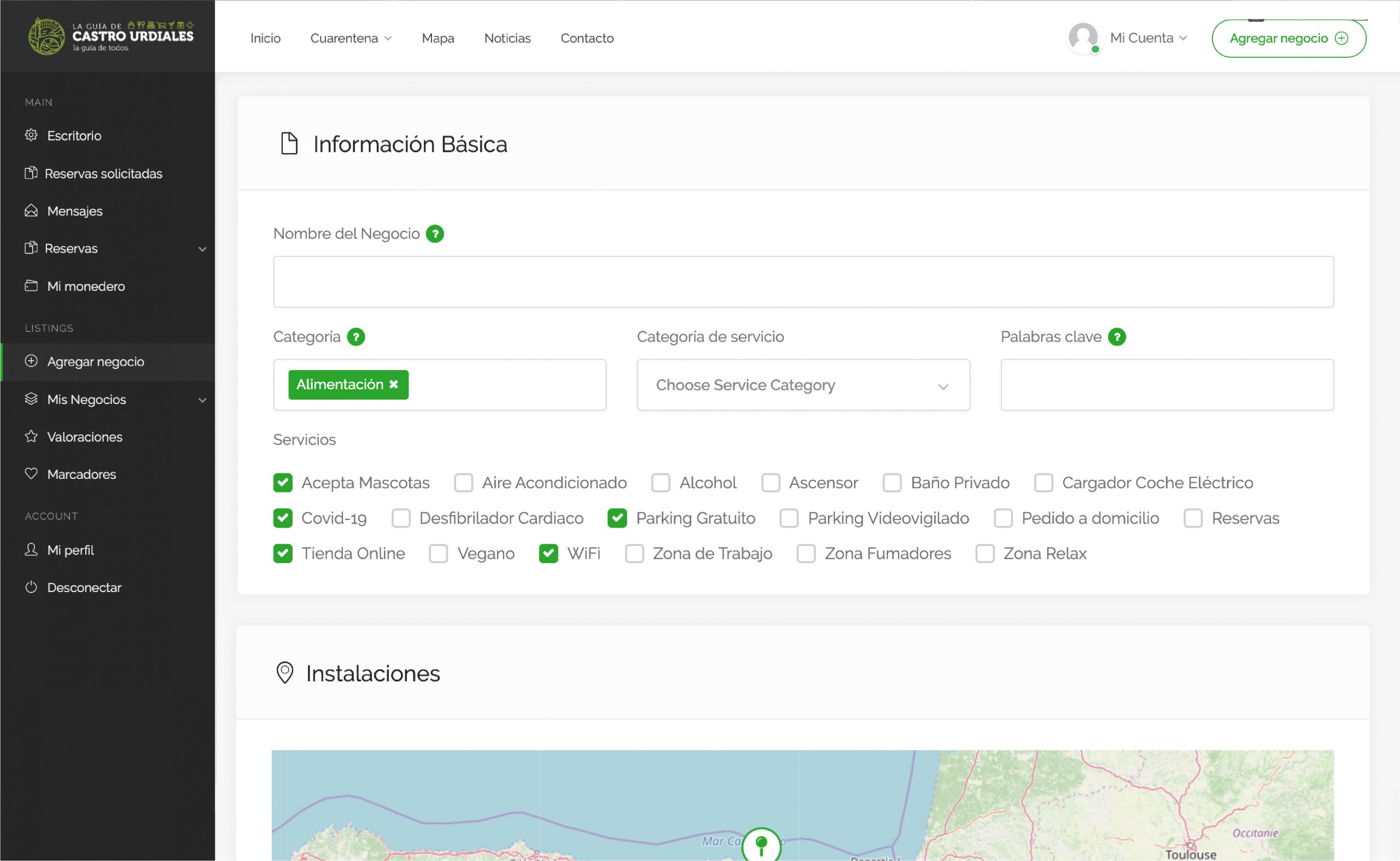Focus the Nombre del Negocio field
Screen dimensions: 1400x861
tap(804, 282)
